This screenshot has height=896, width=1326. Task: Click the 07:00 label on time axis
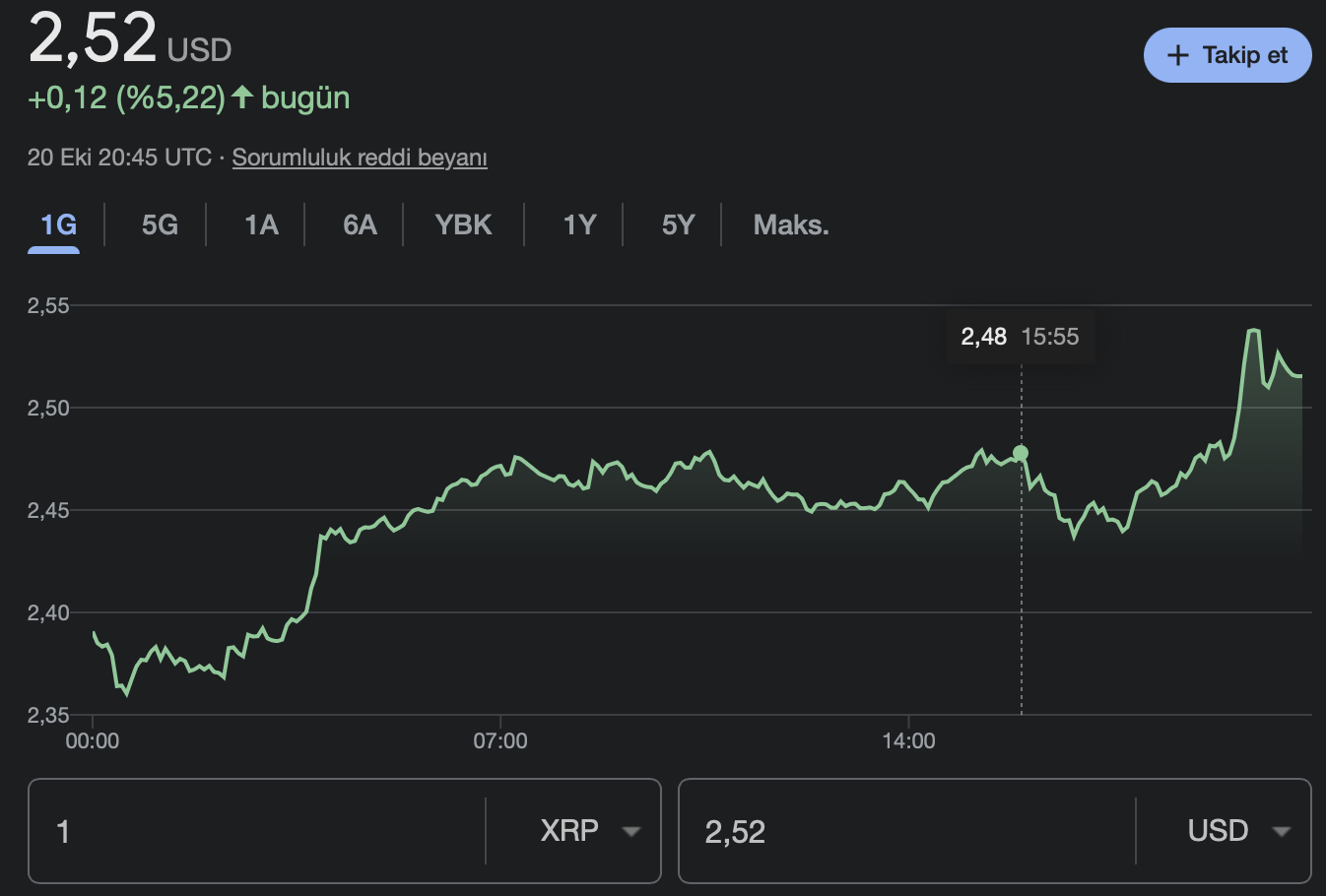[500, 741]
